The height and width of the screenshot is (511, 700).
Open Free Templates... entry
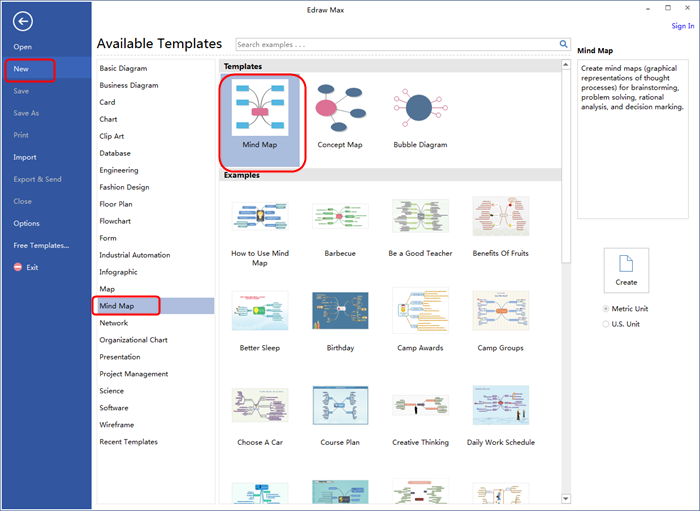(x=41, y=245)
